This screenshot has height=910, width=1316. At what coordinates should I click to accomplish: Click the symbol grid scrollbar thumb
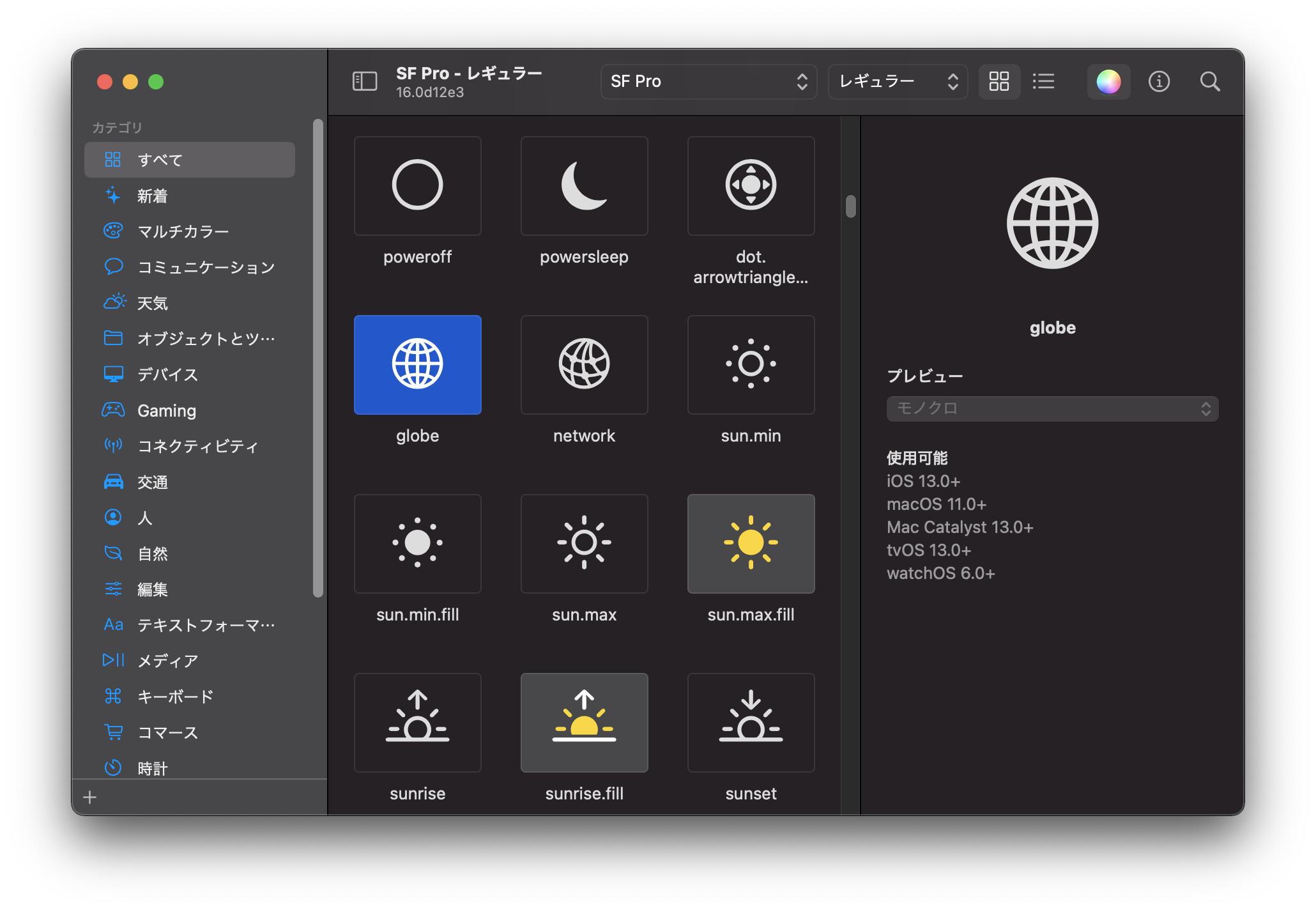tap(850, 206)
